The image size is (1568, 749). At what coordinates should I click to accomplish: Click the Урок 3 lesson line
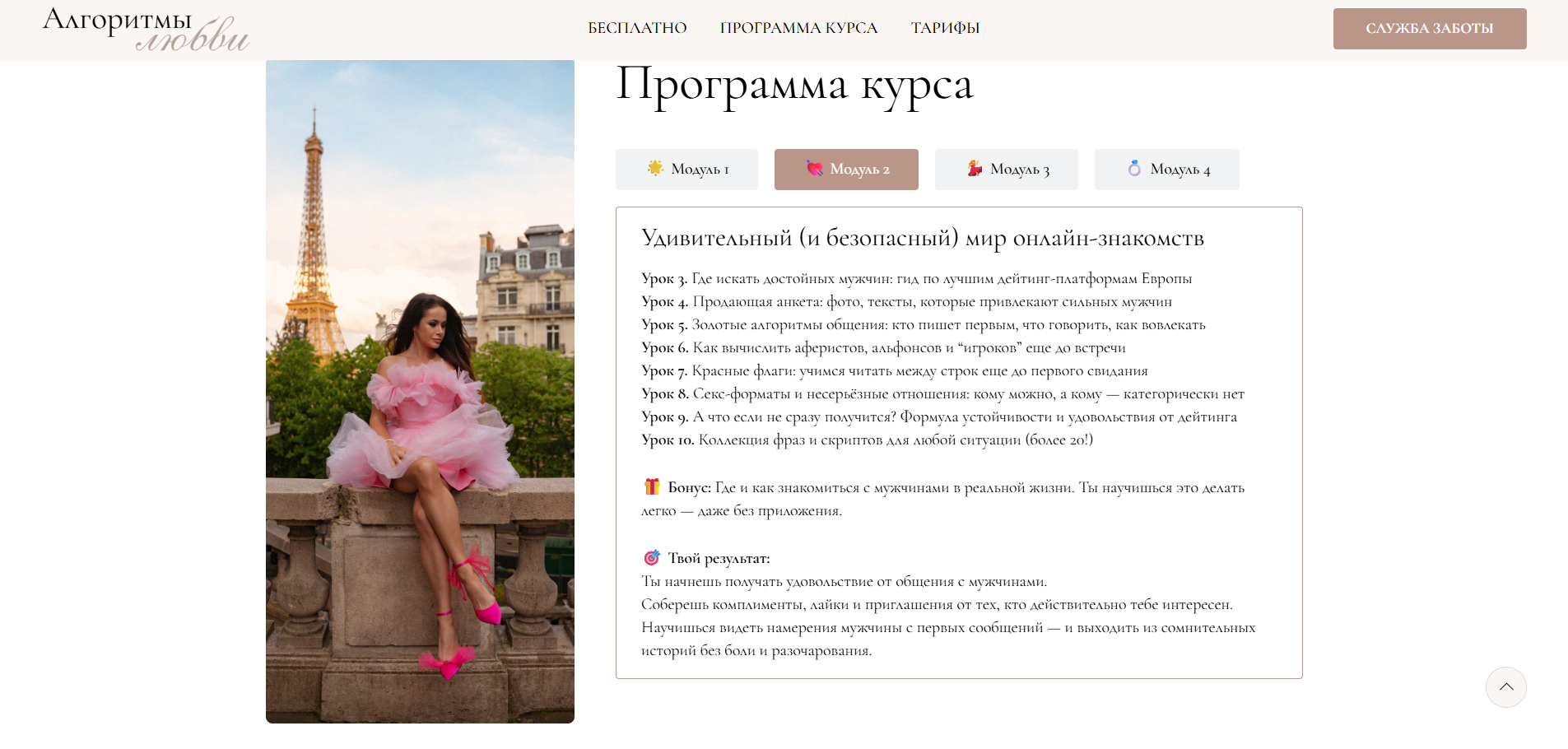click(x=916, y=278)
